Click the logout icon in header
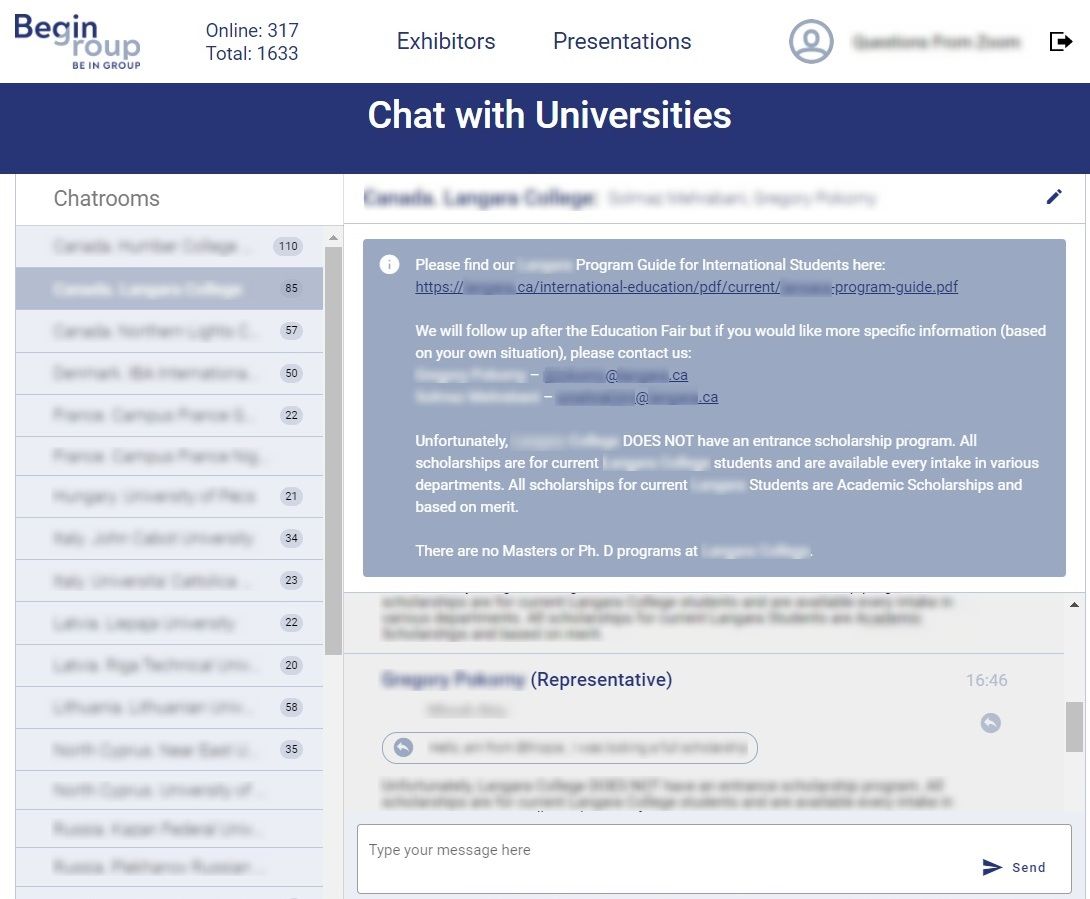 click(x=1060, y=41)
